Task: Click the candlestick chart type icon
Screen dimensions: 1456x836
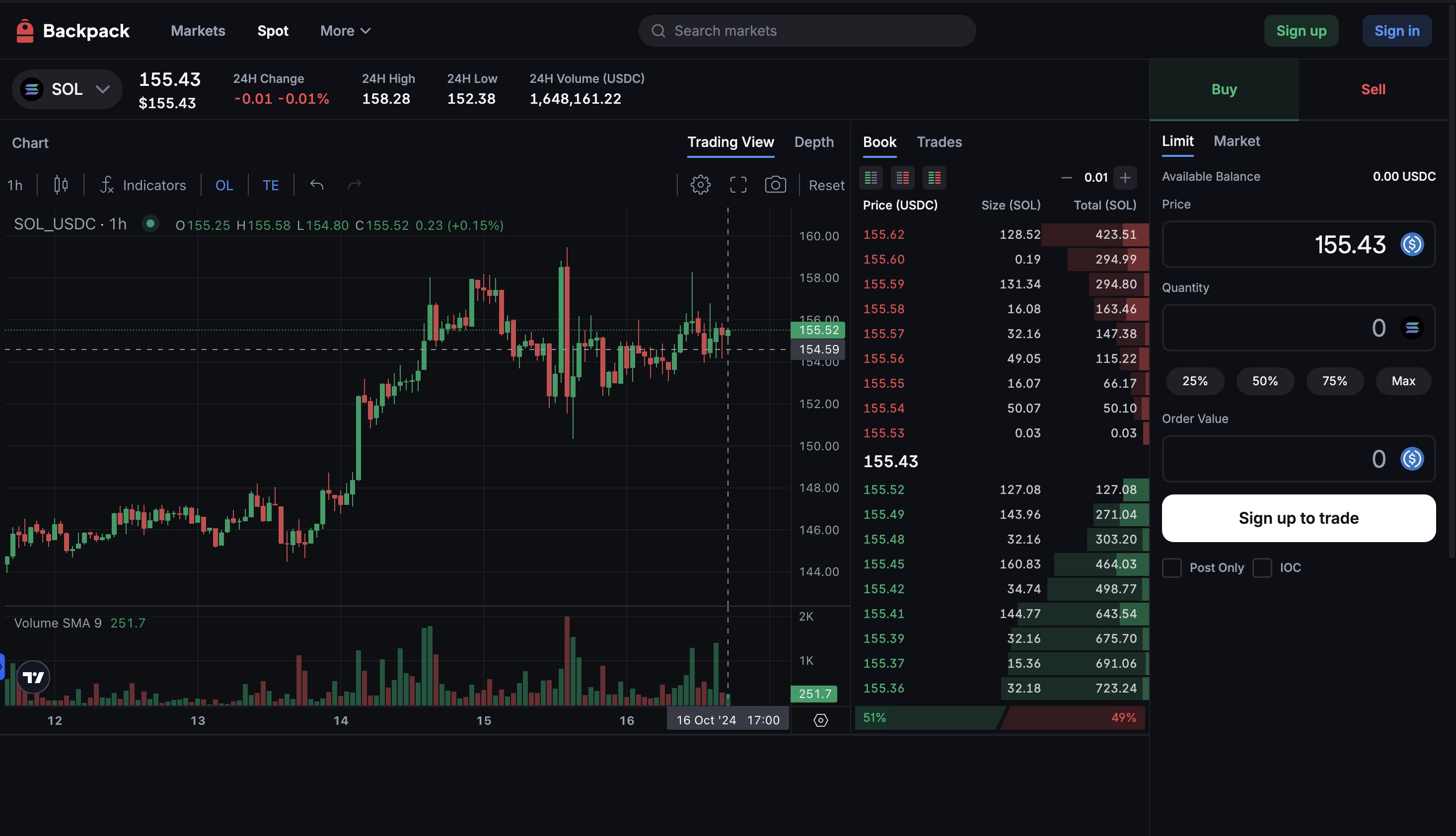Action: pyautogui.click(x=61, y=185)
